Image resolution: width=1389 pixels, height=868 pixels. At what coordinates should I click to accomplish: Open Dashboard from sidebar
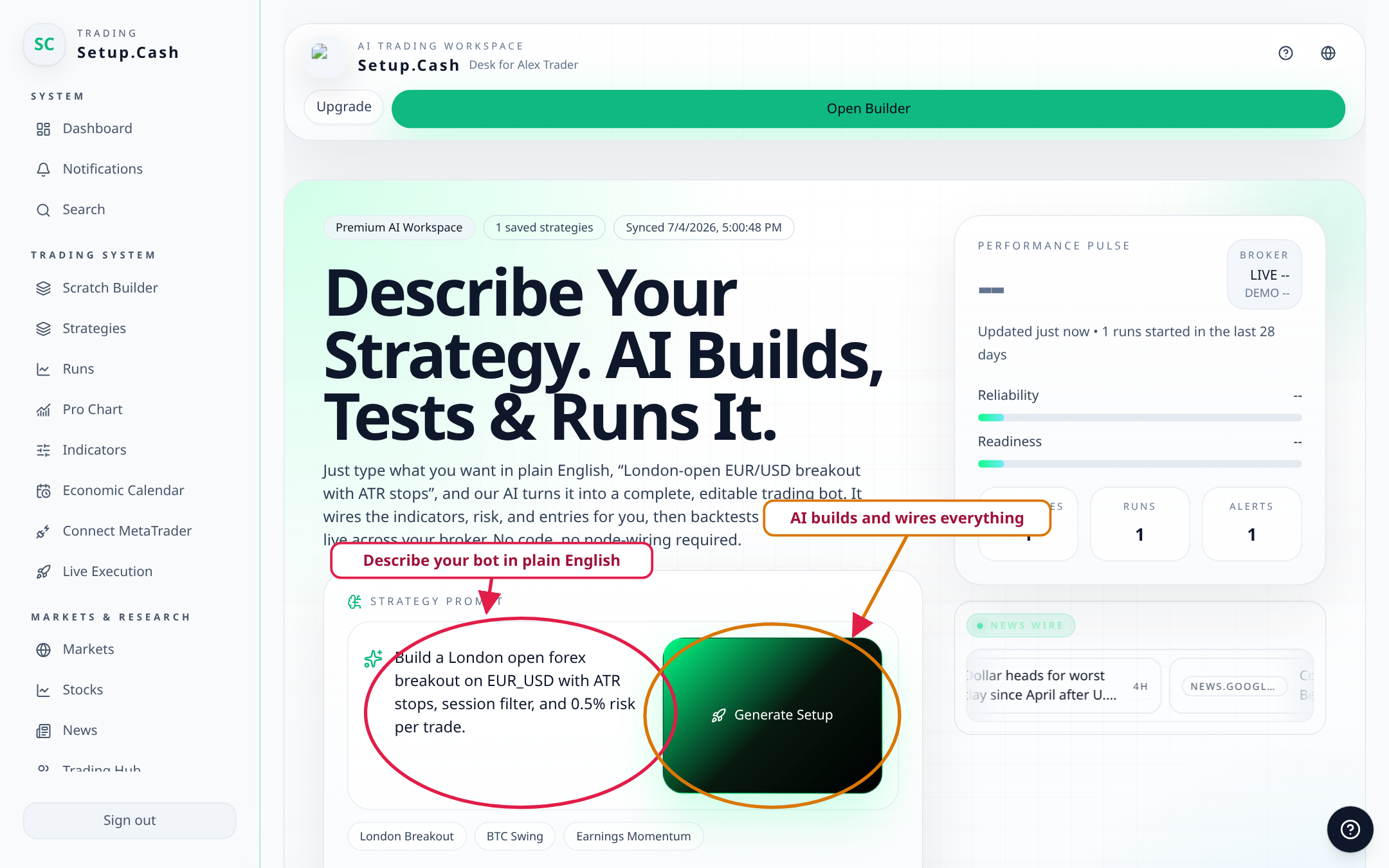(x=129, y=129)
